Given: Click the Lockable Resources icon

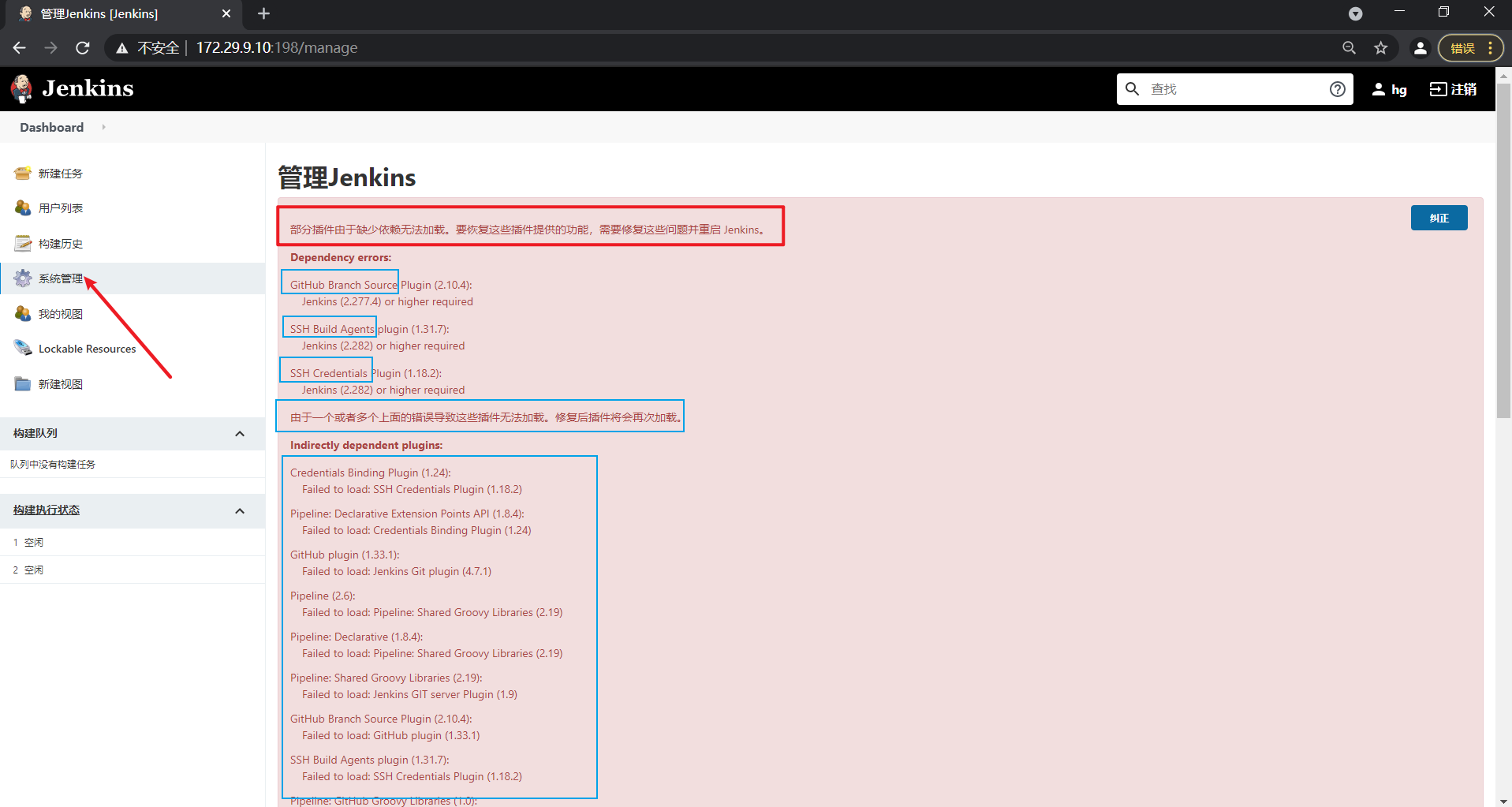Looking at the screenshot, I should pos(23,349).
